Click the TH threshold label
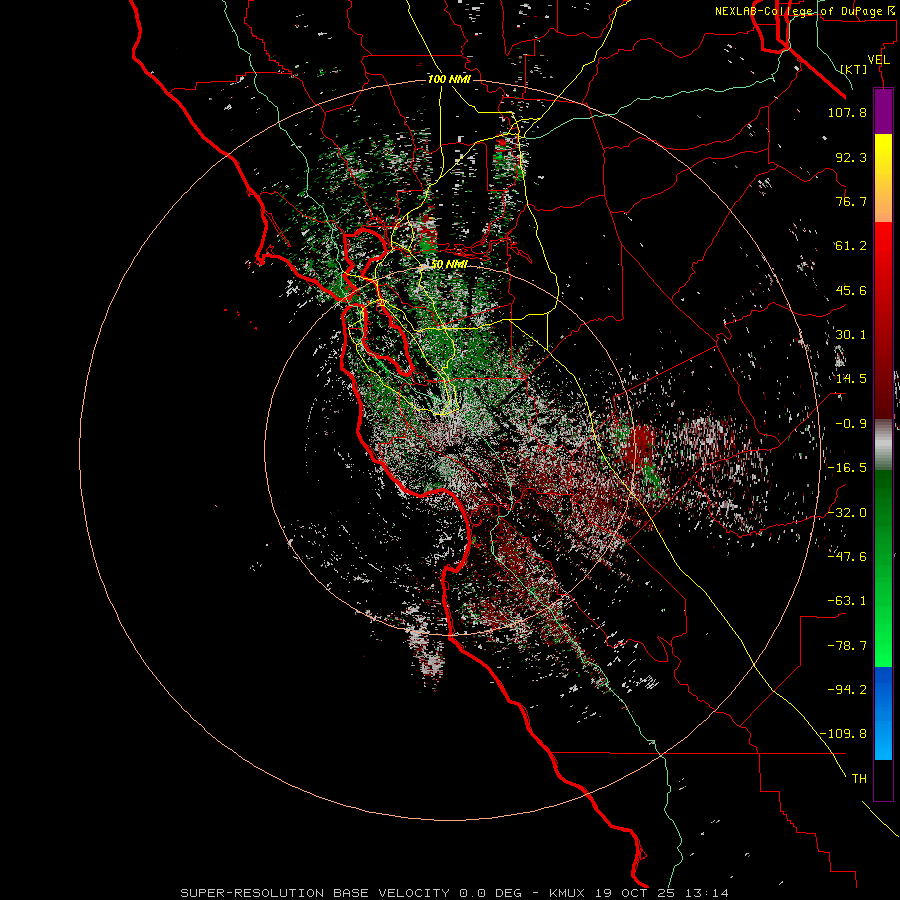This screenshot has width=900, height=900. click(859, 779)
